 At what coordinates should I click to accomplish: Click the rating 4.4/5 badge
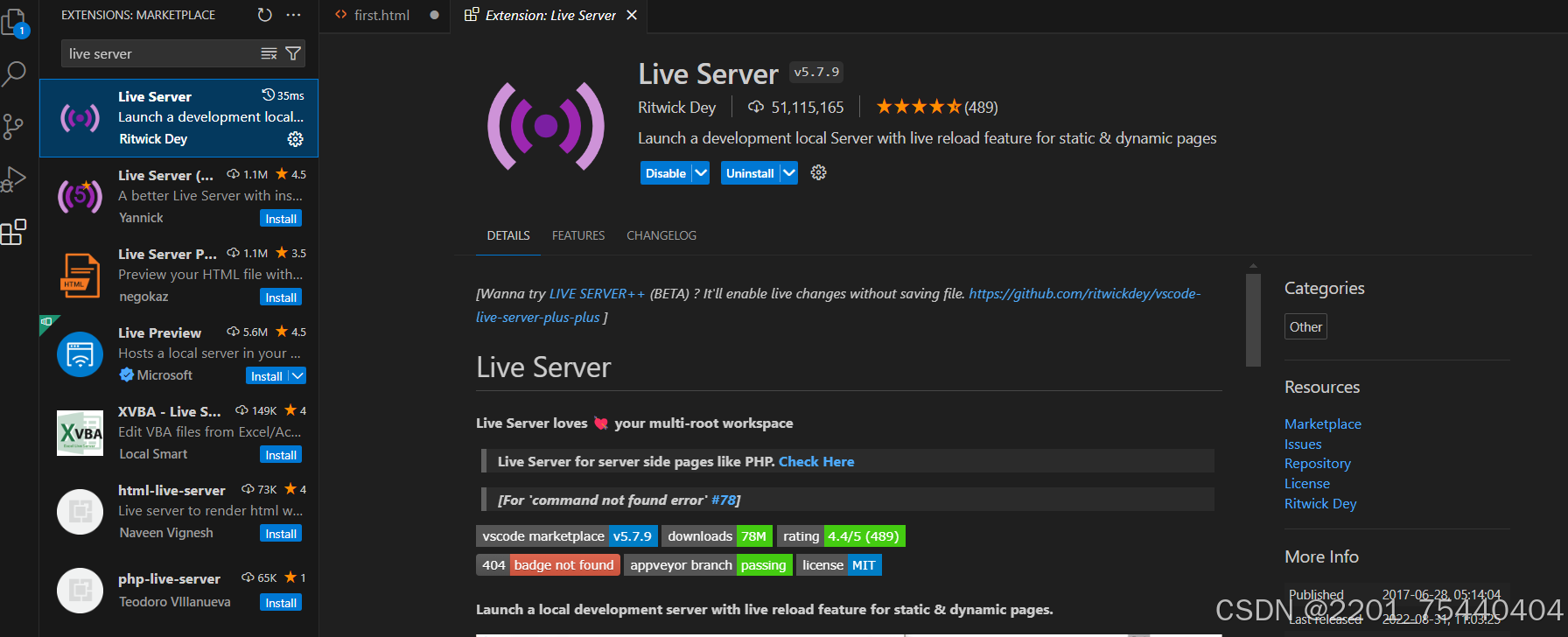841,535
